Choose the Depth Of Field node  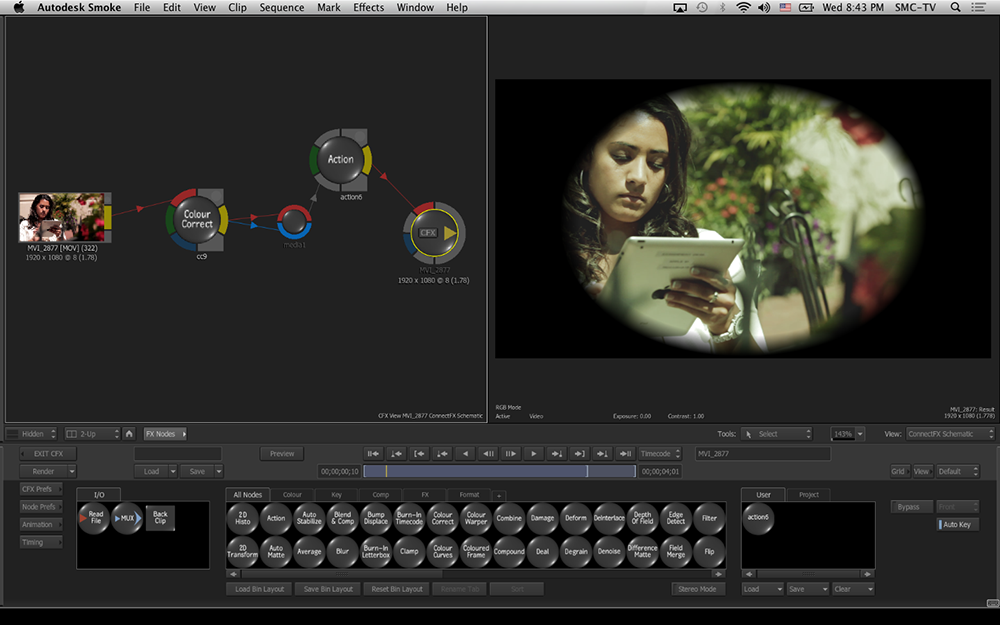point(642,518)
